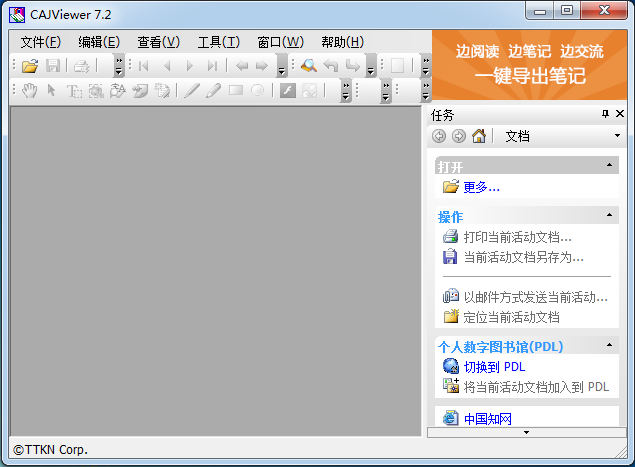Image resolution: width=635 pixels, height=467 pixels.
Task: Click the task pane scroll-down arrow
Action: click(526, 432)
